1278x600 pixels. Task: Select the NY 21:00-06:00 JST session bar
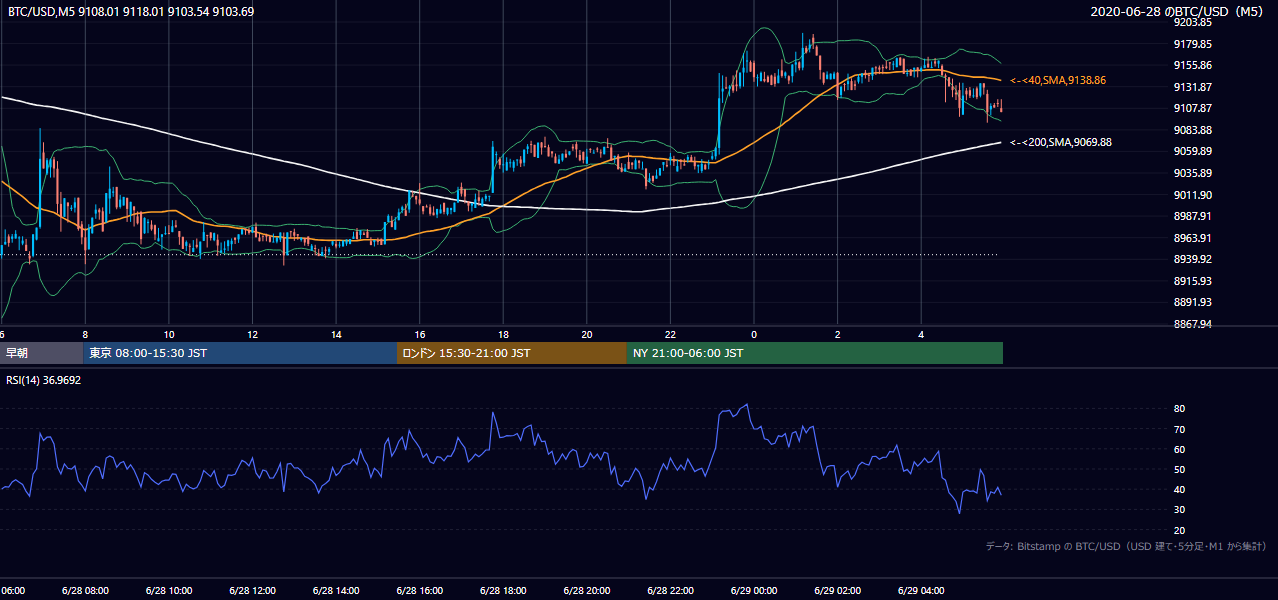coord(815,353)
